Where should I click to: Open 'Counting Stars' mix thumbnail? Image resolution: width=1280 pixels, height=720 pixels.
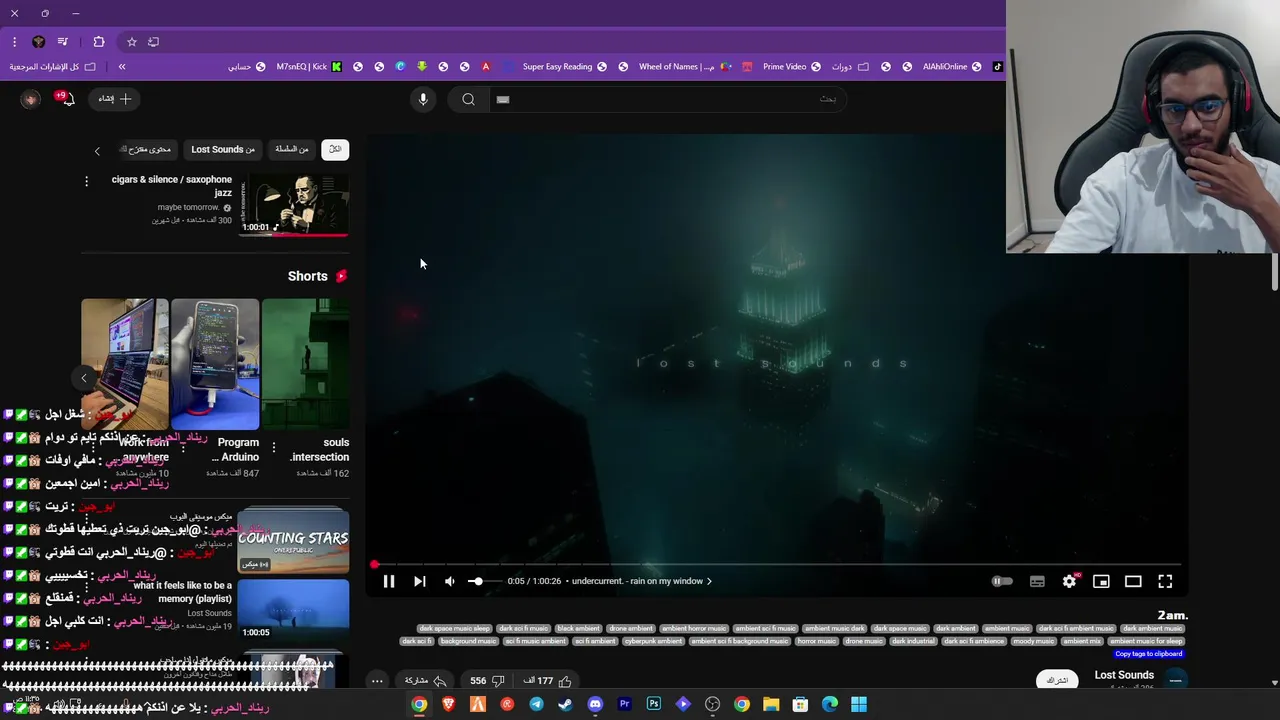pyautogui.click(x=293, y=540)
